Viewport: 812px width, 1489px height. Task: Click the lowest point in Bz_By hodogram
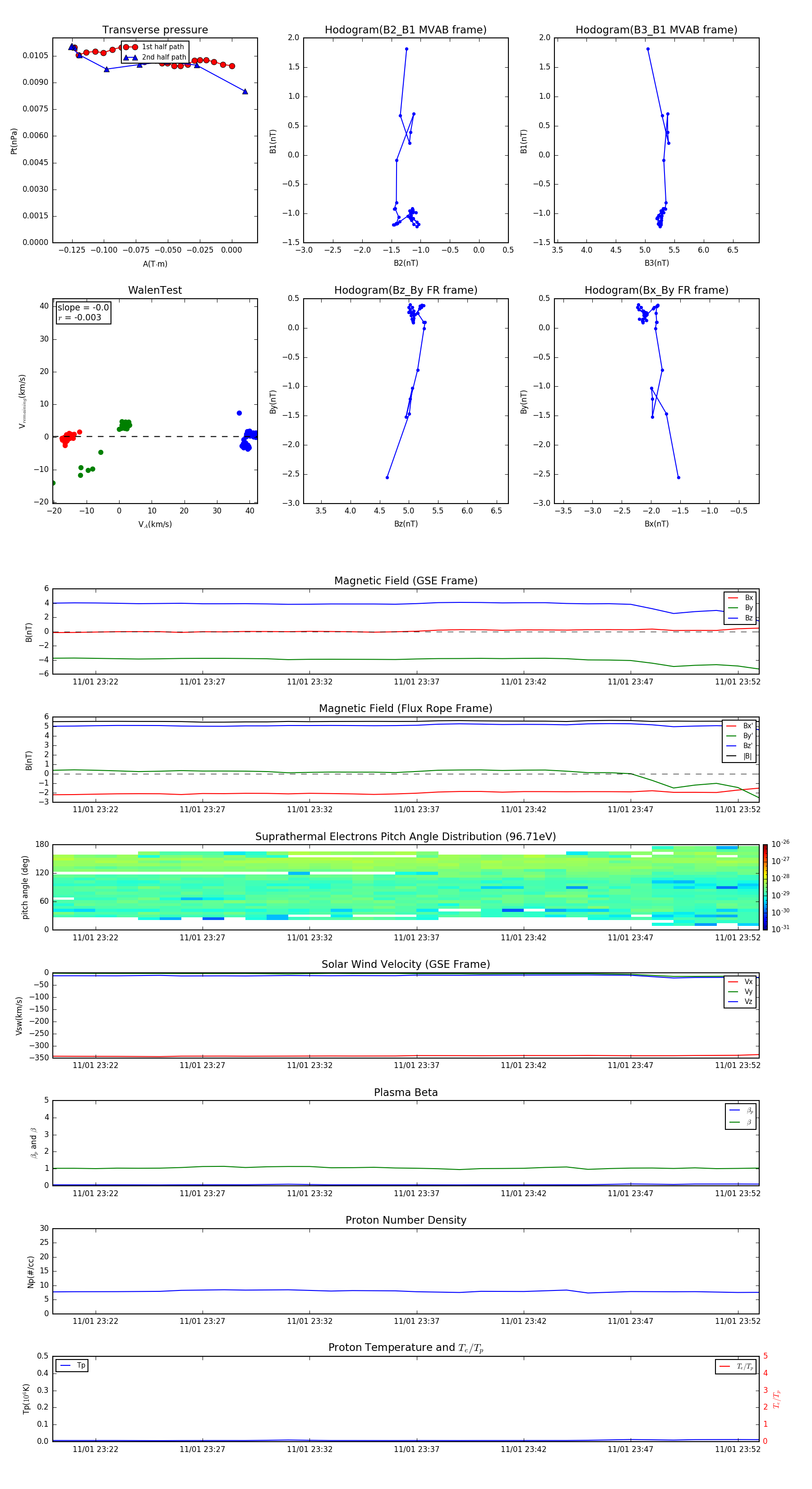387,477
